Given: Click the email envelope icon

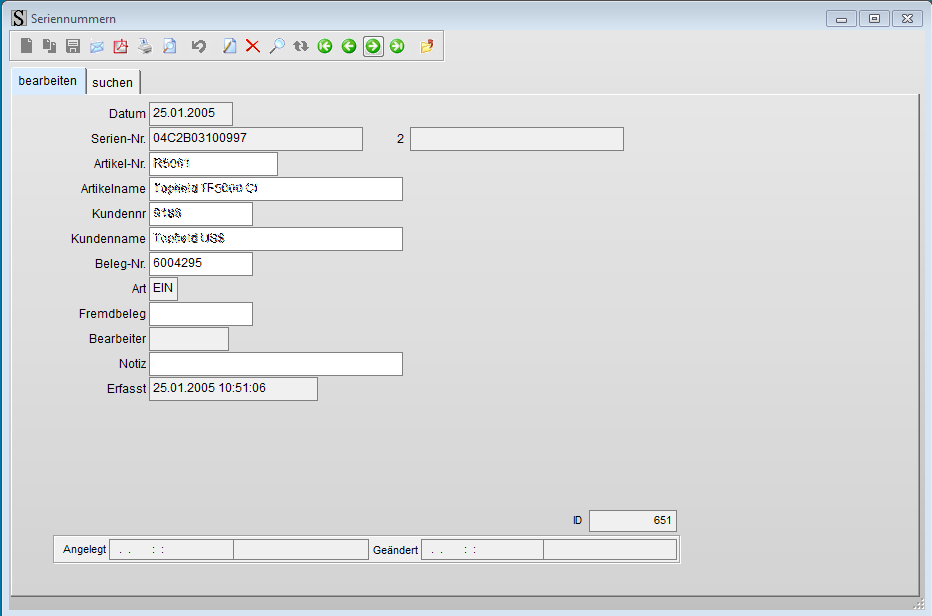Looking at the screenshot, I should [x=97, y=46].
